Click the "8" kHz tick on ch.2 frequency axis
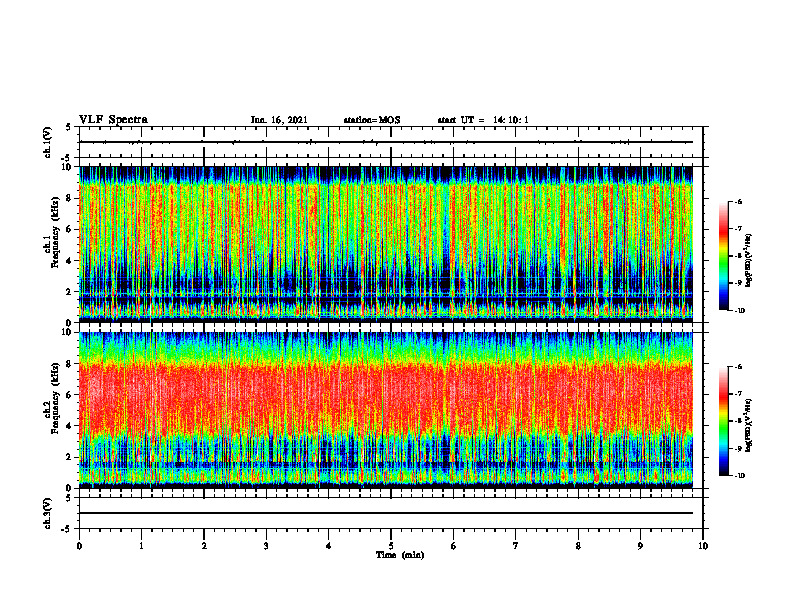Image resolution: width=792 pixels, height=612 pixels. pos(69,364)
